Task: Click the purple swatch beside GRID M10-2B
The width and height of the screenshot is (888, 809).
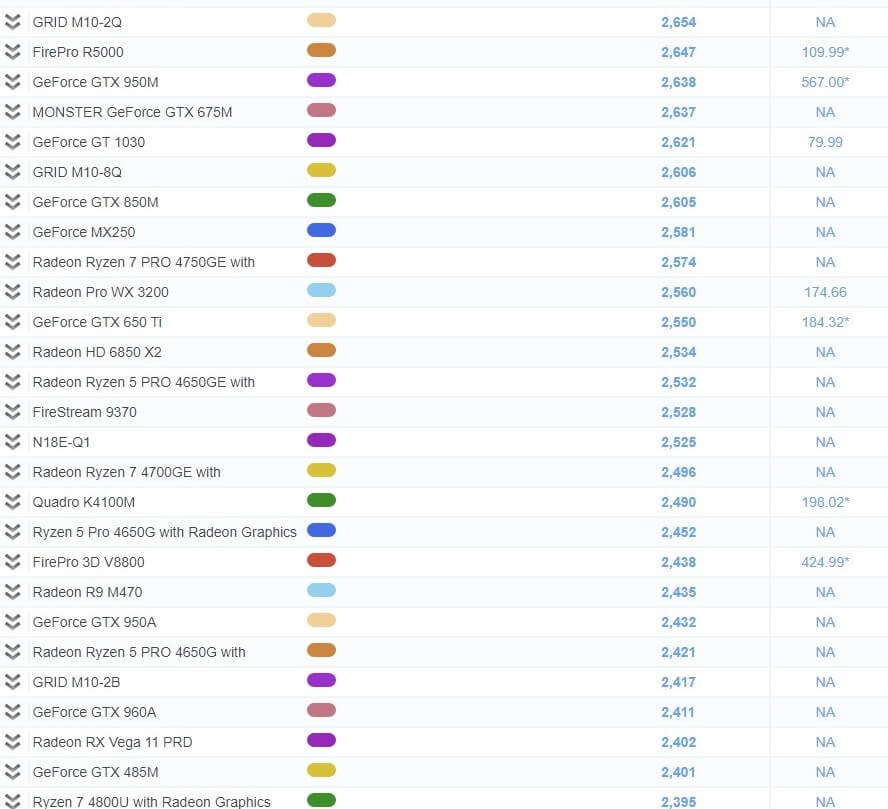Action: (x=321, y=680)
